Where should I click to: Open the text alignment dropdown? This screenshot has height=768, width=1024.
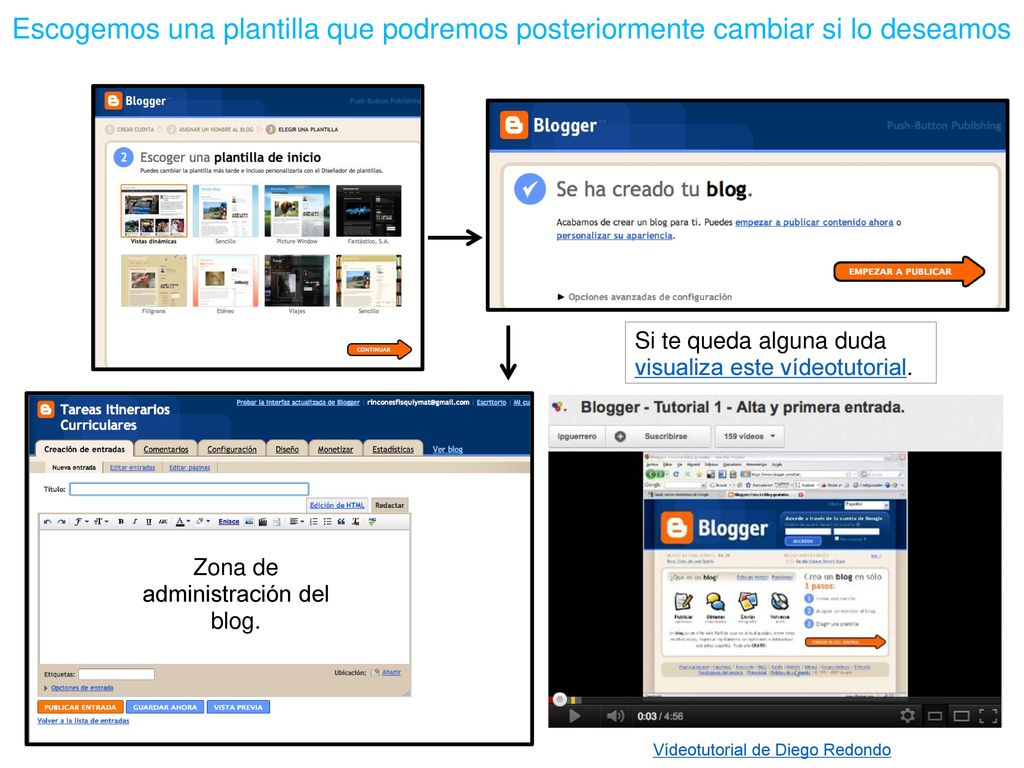click(297, 522)
